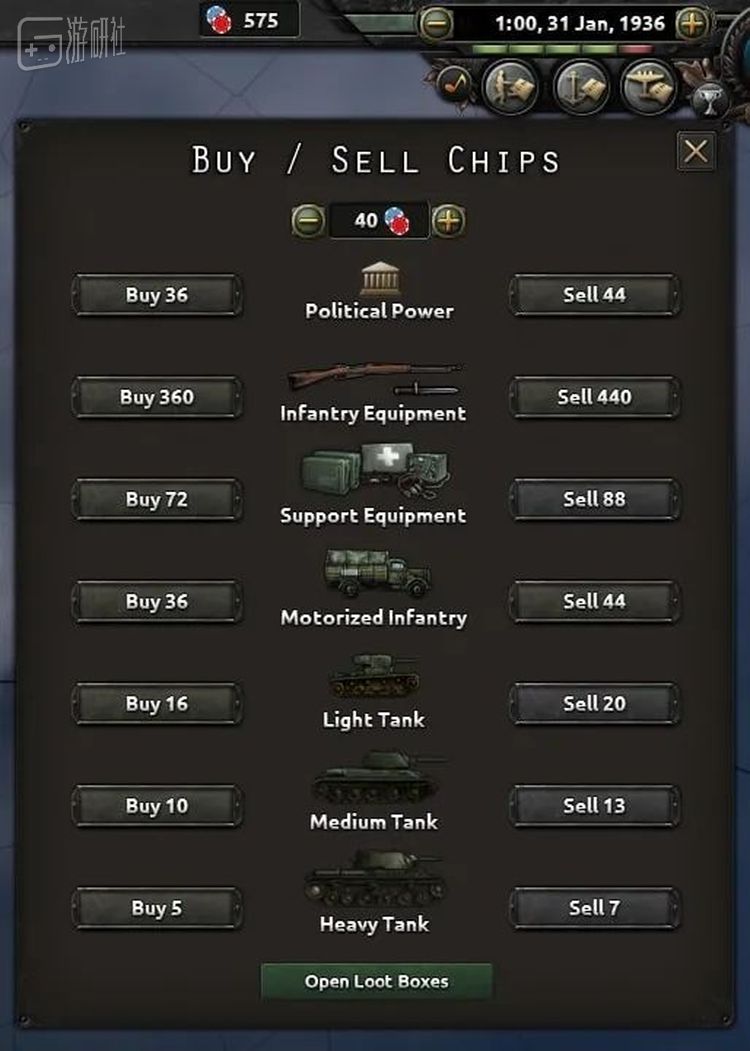Viewport: 750px width, 1051px height.
Task: Open the army ledger icon
Action: [x=511, y=87]
